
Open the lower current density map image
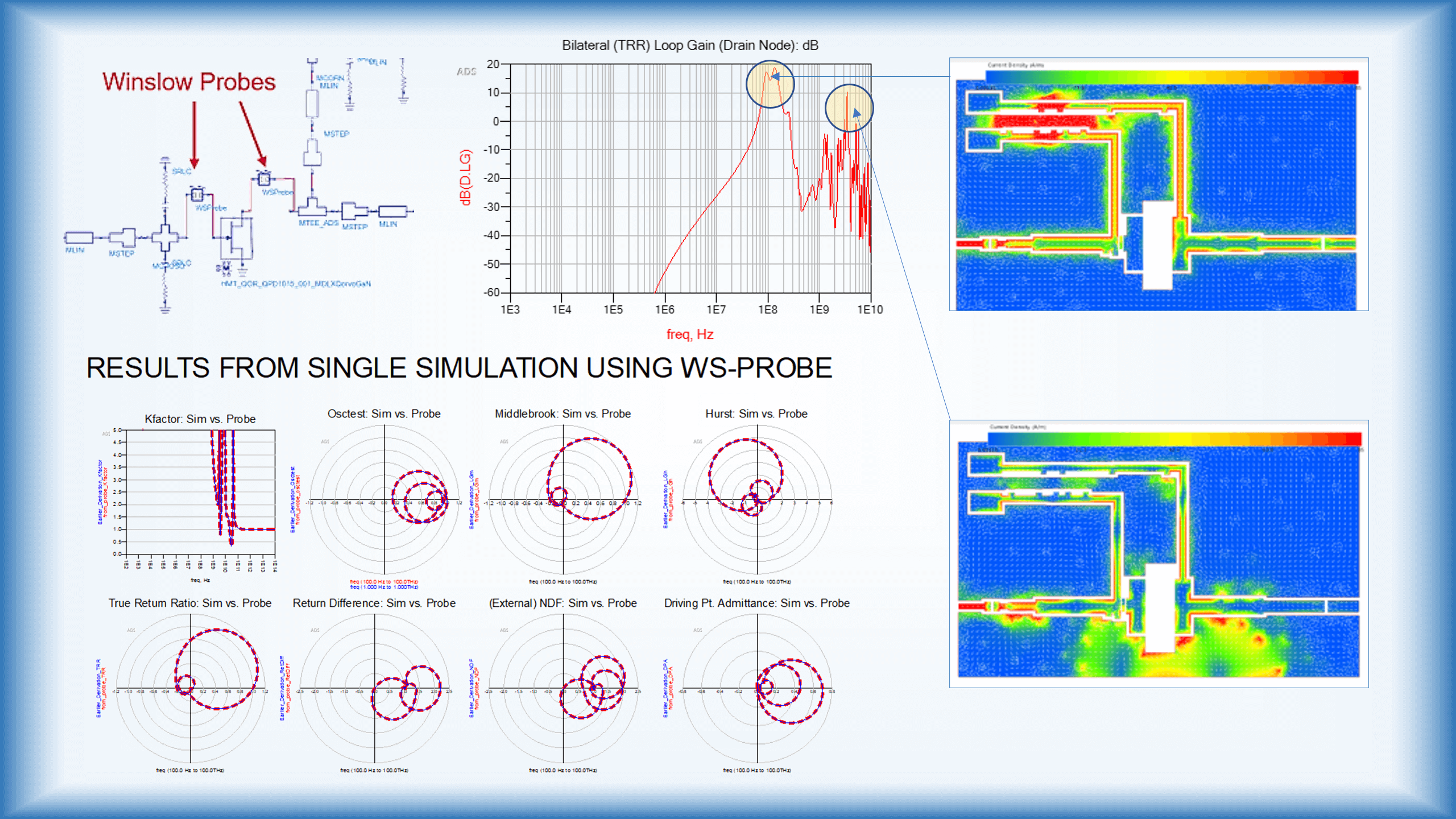pos(1159,554)
